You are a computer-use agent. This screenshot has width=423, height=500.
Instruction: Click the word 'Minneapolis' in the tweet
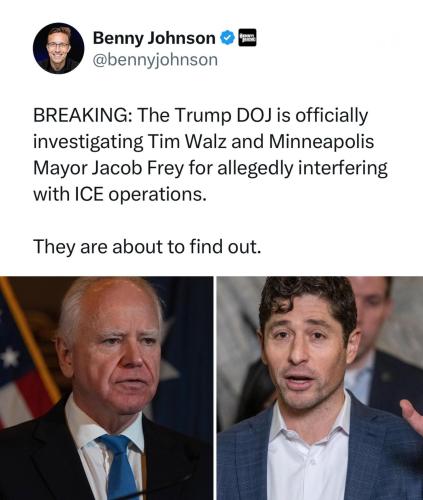pyautogui.click(x=321, y=142)
